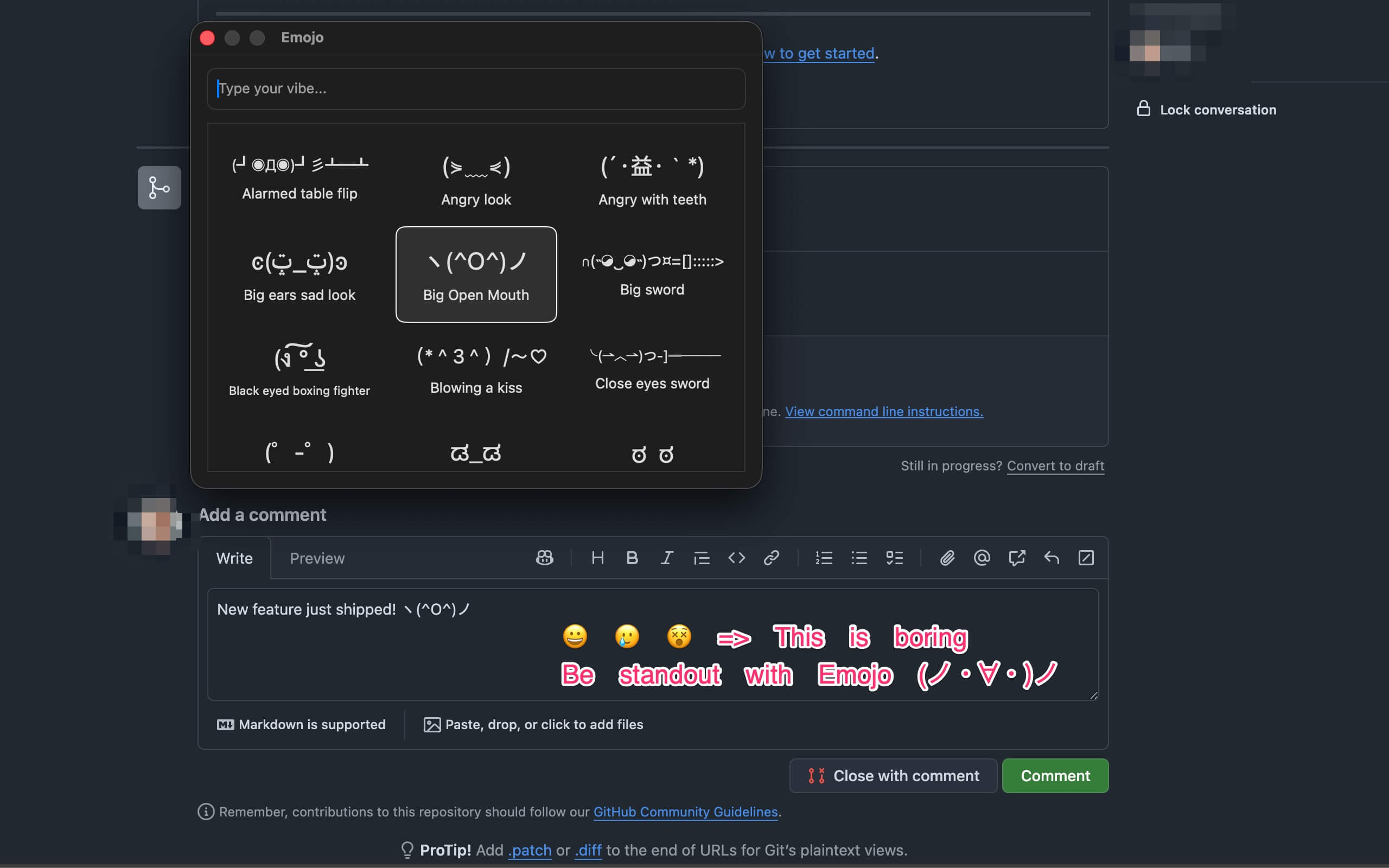Viewport: 1389px width, 868px height.
Task: Insert a task list
Action: pos(894,558)
